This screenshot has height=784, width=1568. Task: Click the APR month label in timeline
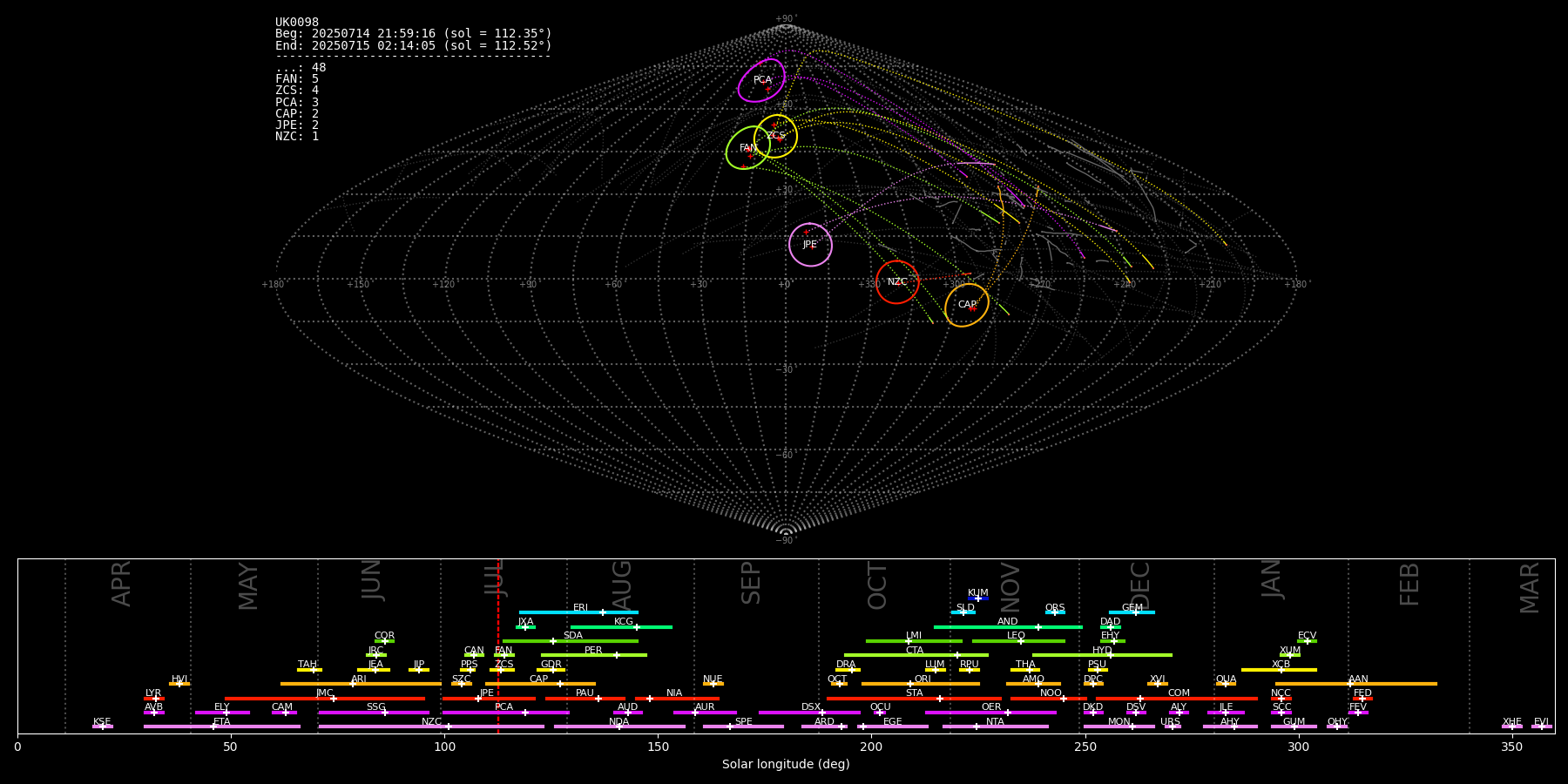pos(122,584)
